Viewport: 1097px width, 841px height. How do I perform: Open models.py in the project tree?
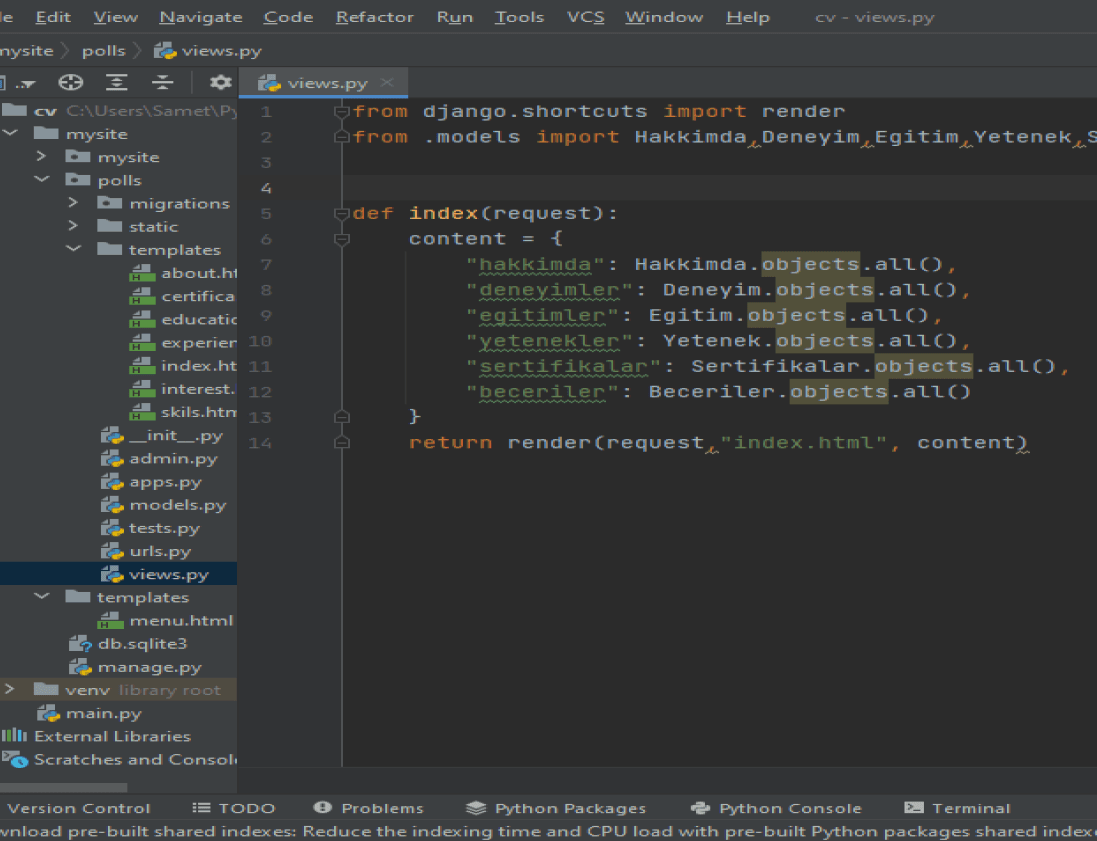pos(177,505)
